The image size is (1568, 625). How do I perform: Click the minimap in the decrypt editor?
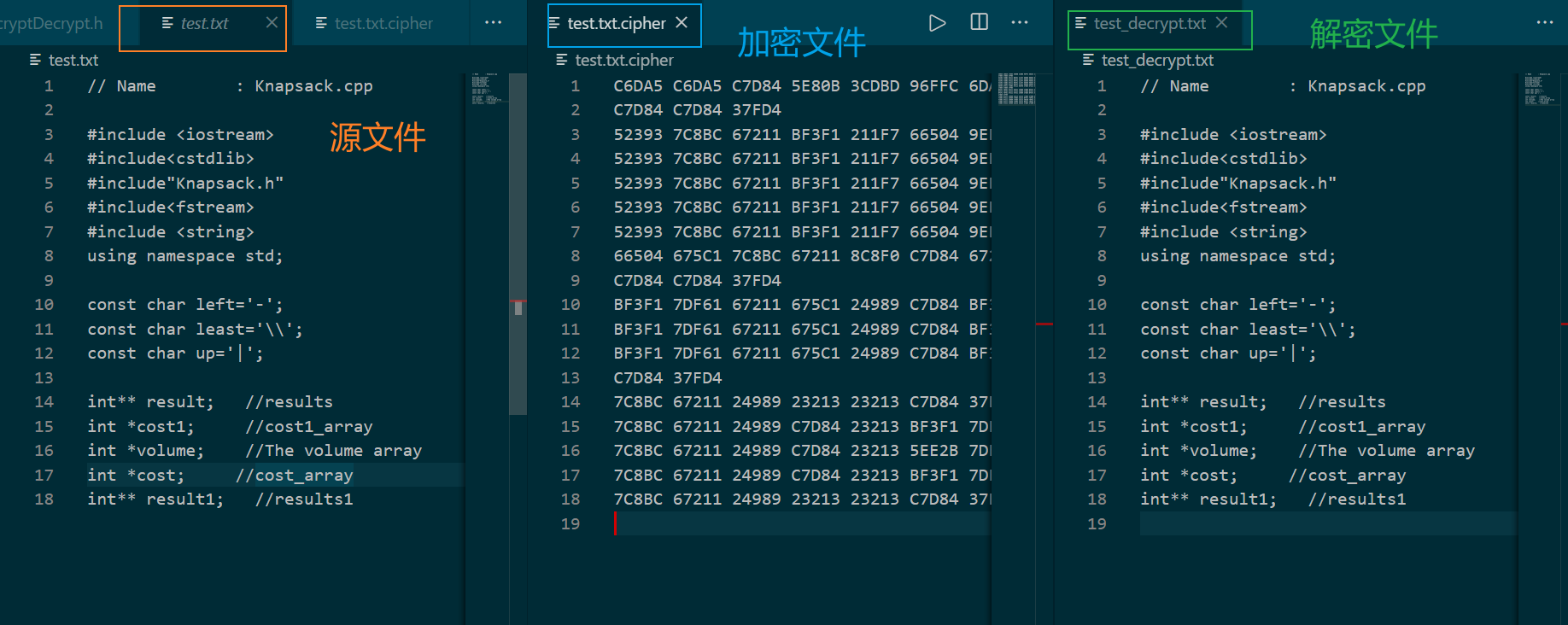[1544, 89]
